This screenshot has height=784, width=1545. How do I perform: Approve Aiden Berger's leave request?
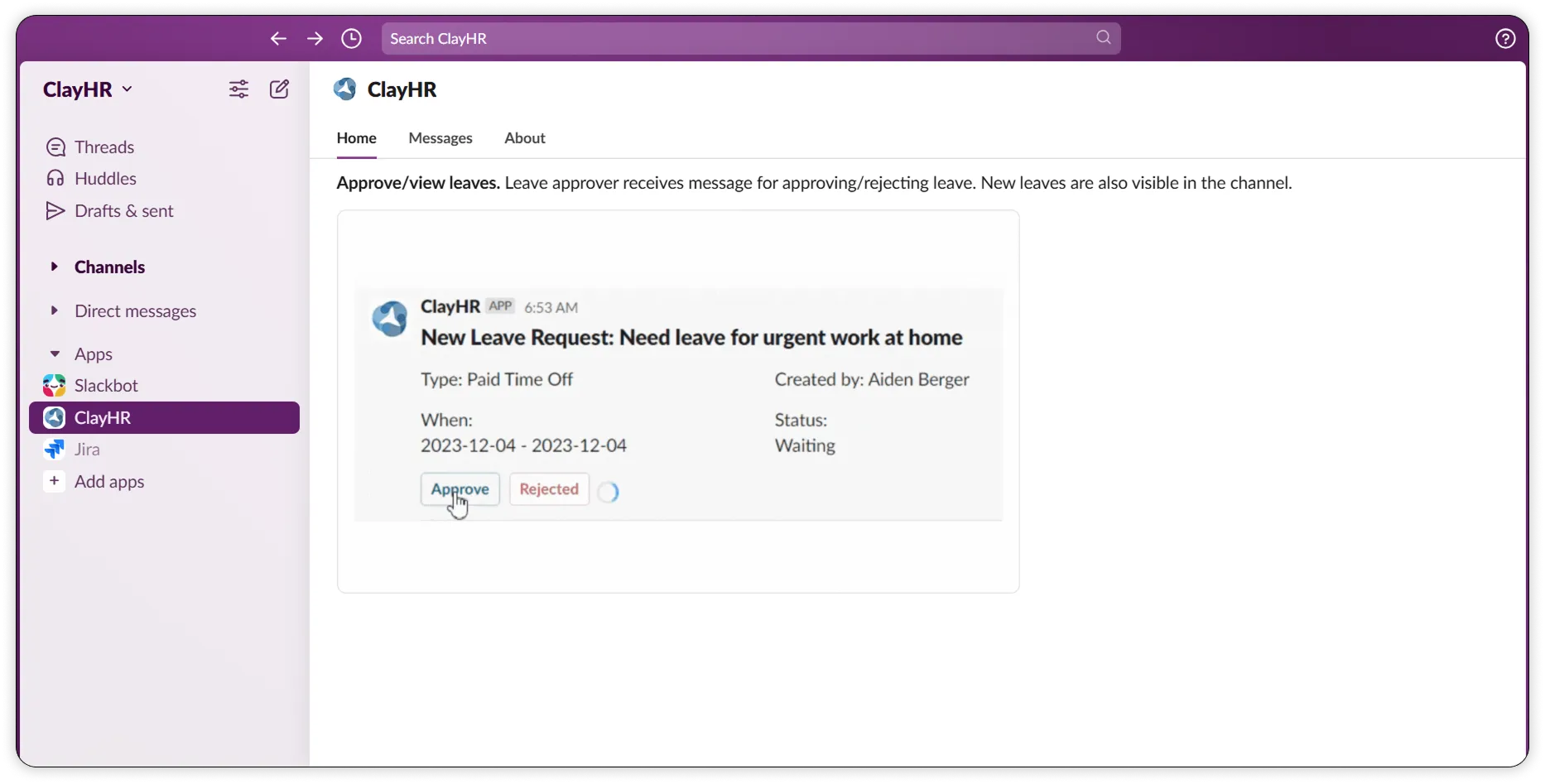tap(460, 488)
